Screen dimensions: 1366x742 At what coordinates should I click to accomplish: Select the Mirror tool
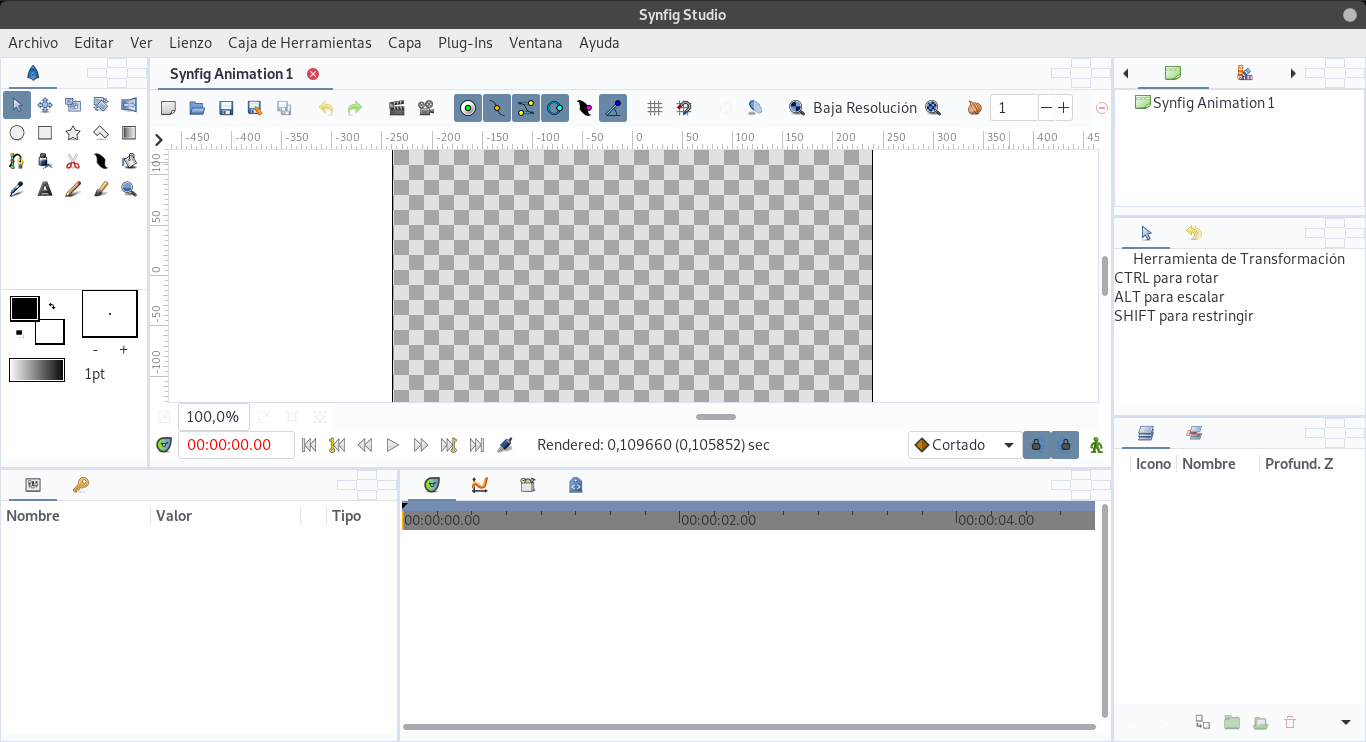tap(129, 105)
